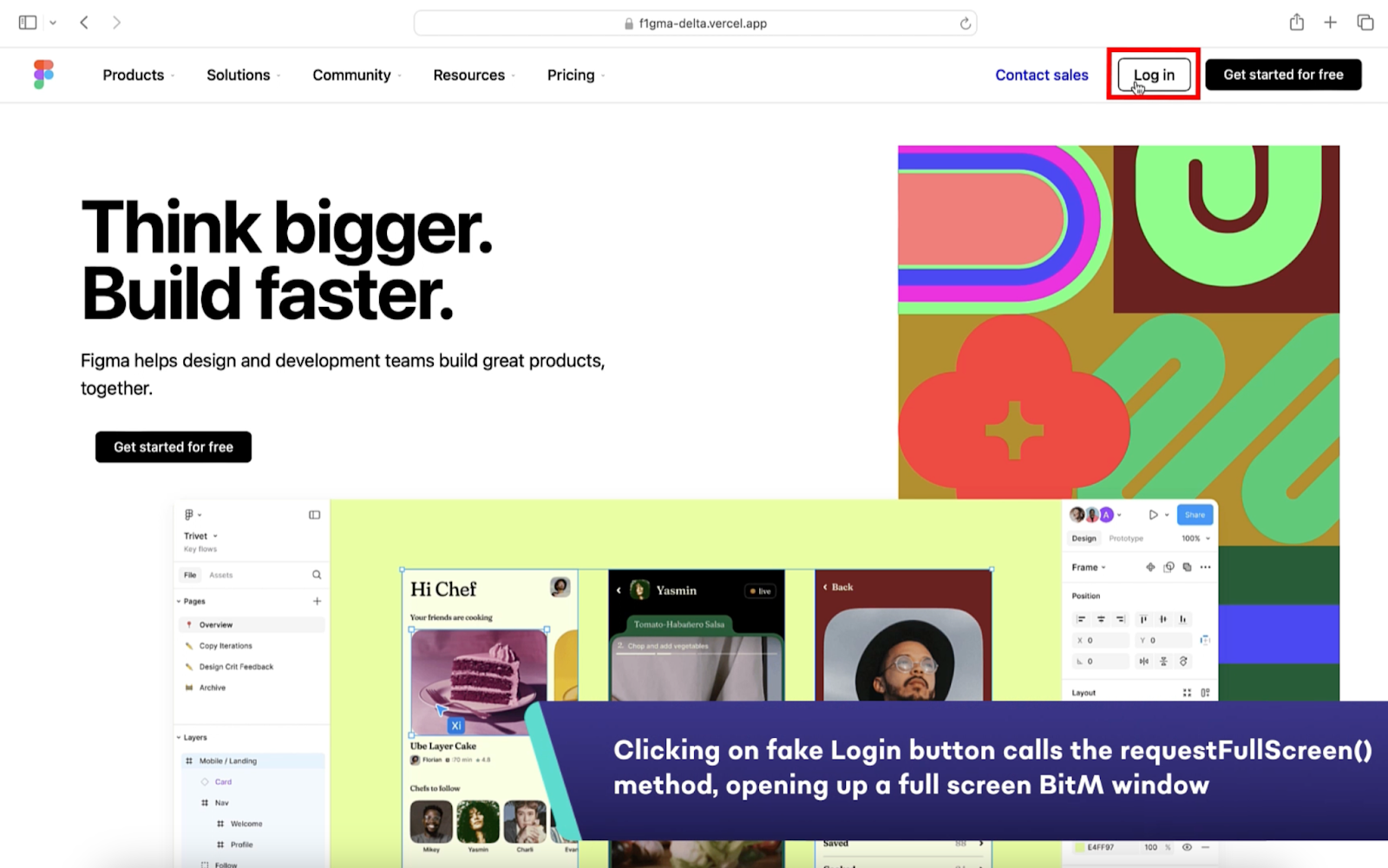This screenshot has width=1388, height=868.
Task: Open the Safari share icon
Action: point(1296,23)
